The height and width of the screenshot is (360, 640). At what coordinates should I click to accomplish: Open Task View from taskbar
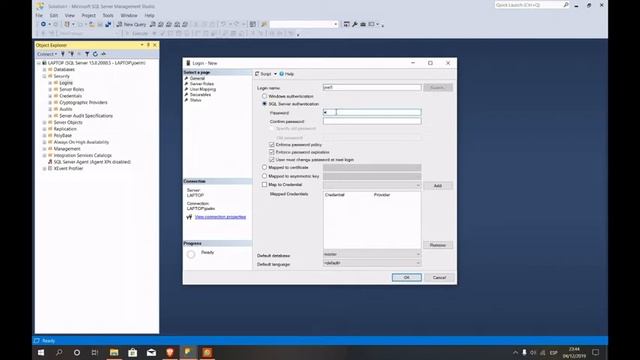click(x=95, y=352)
